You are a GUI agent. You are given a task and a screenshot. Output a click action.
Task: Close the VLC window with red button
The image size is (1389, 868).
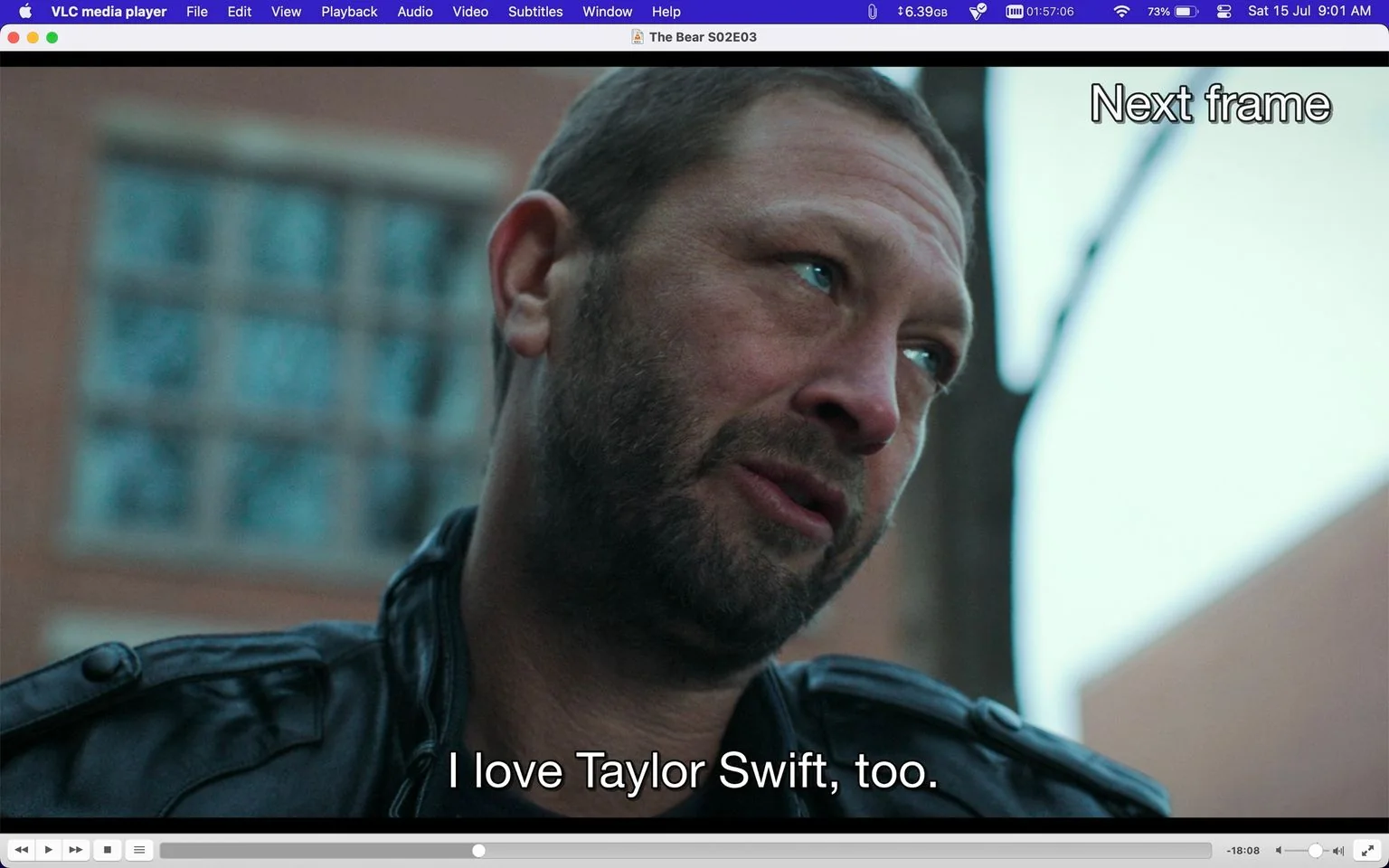click(x=14, y=37)
